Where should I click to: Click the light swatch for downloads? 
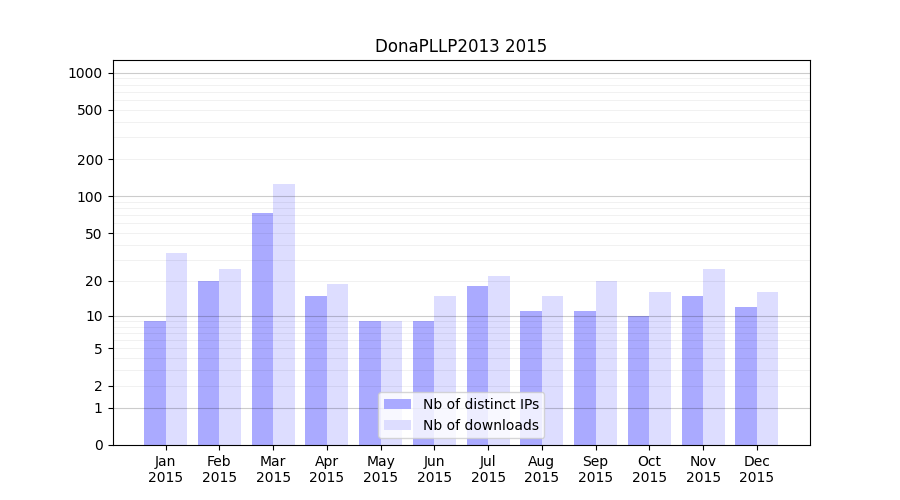pos(397,425)
